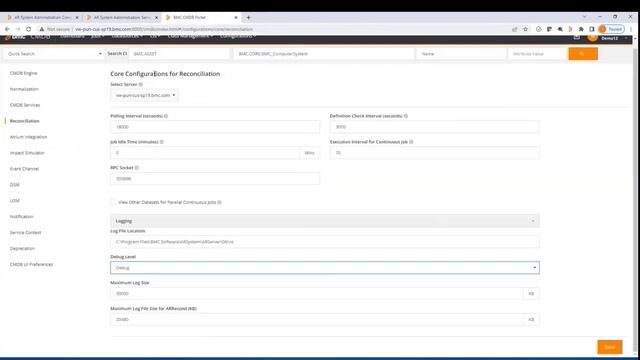
Task: Click Maximum Log File Size for ARRecond field
Action: point(317,320)
